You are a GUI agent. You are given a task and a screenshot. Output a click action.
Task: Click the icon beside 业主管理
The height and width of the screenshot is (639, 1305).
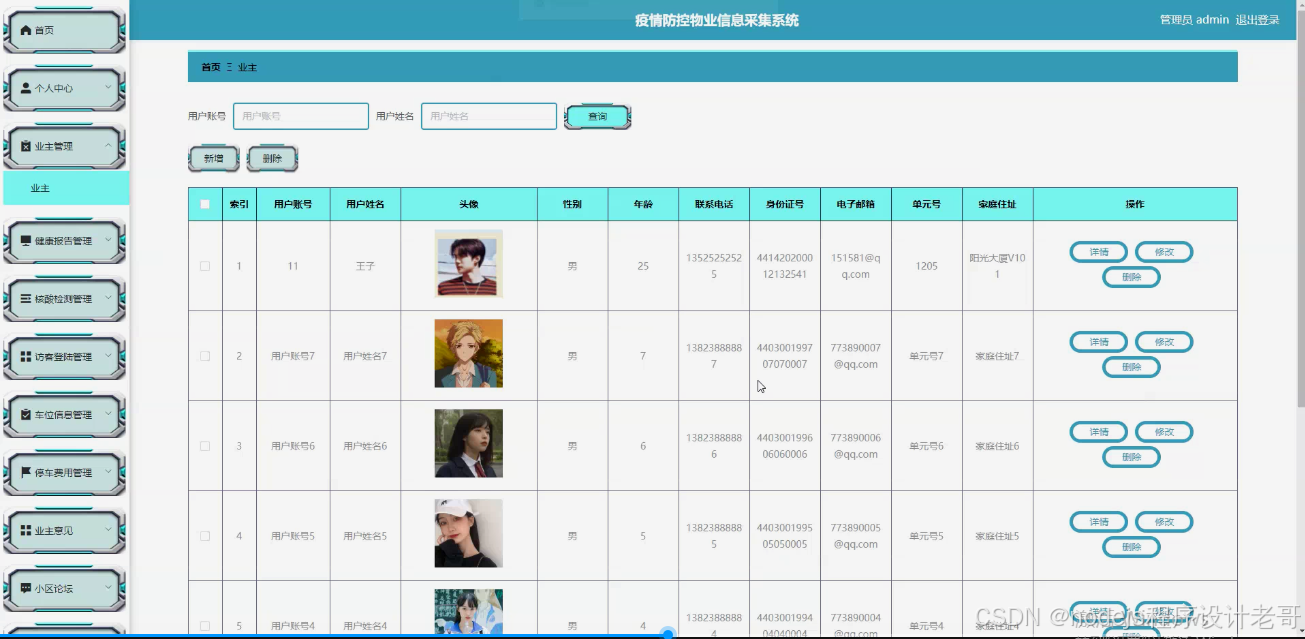coord(26,146)
